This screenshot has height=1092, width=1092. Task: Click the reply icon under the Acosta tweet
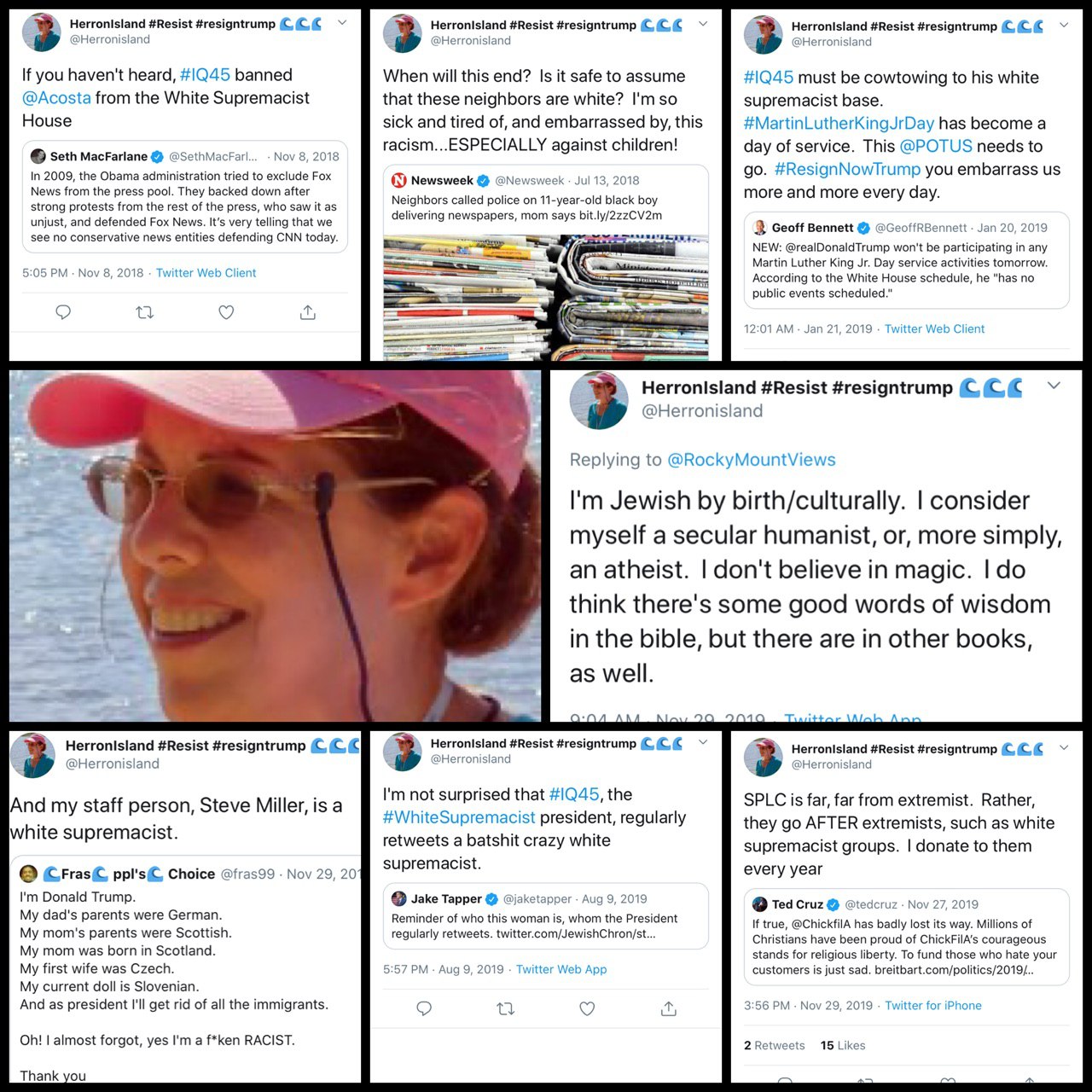63,312
